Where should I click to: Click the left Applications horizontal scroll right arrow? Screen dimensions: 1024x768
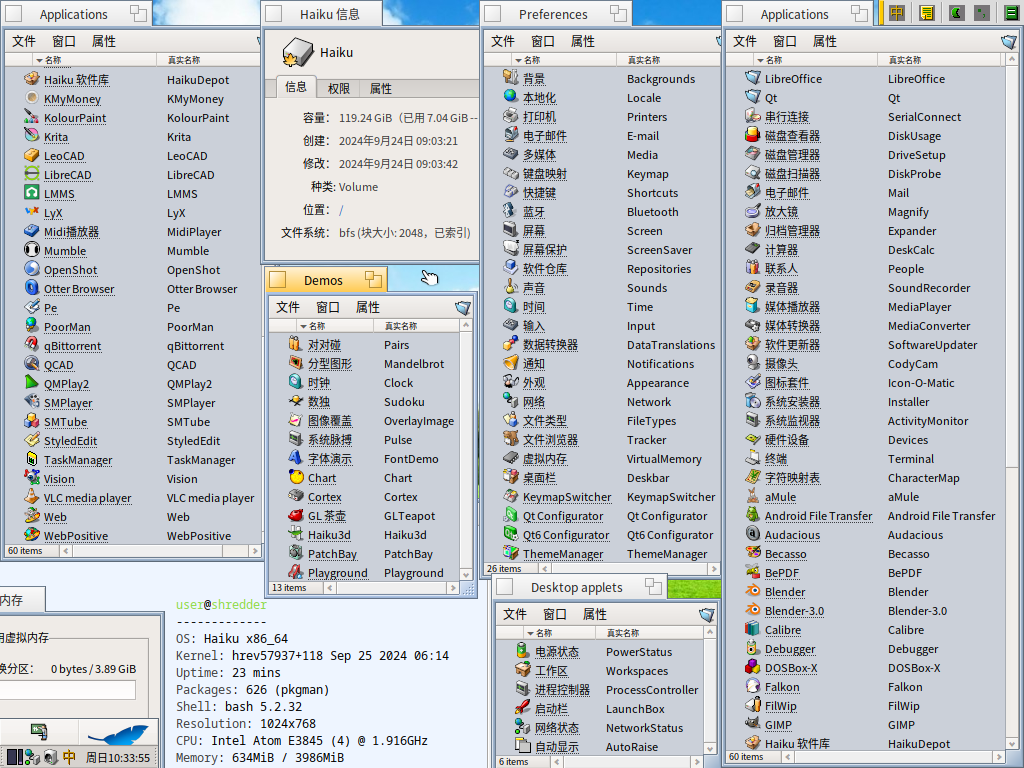255,551
